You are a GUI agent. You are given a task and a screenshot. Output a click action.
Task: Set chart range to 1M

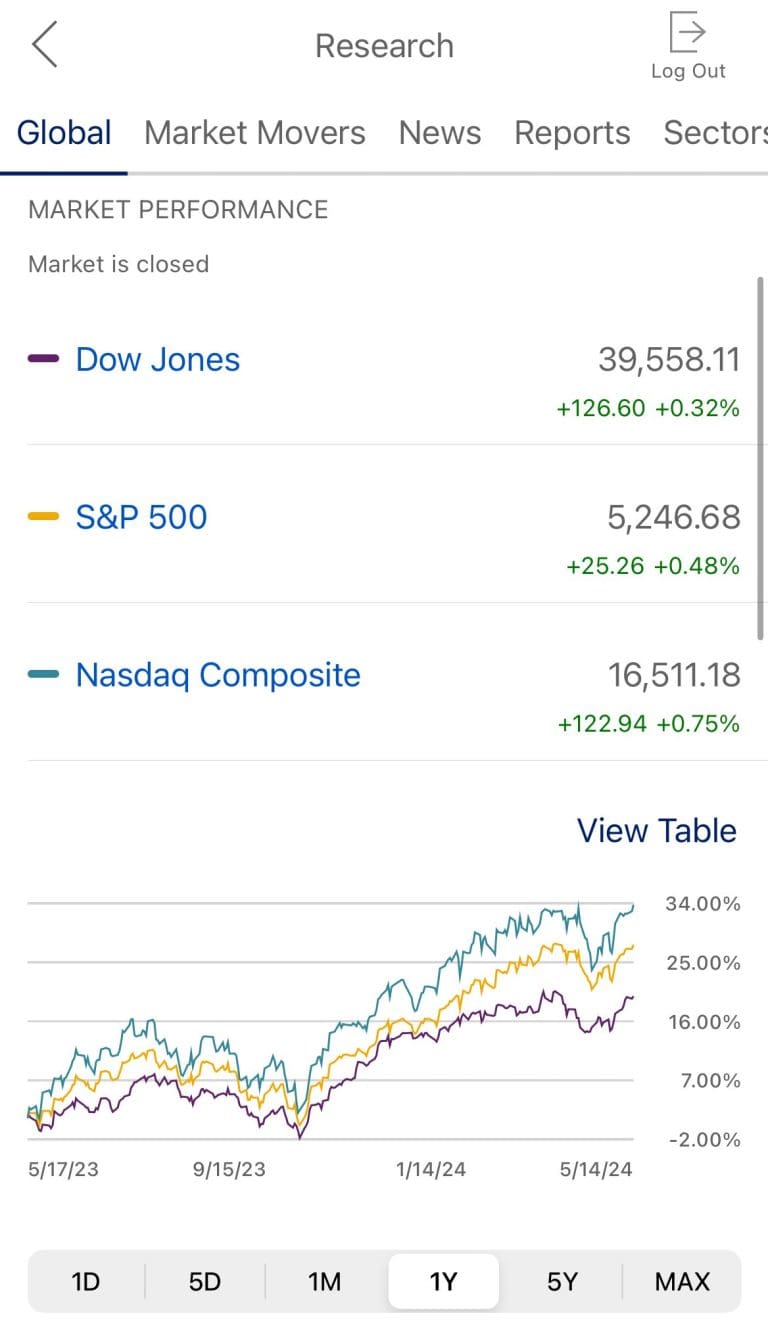tap(325, 1281)
